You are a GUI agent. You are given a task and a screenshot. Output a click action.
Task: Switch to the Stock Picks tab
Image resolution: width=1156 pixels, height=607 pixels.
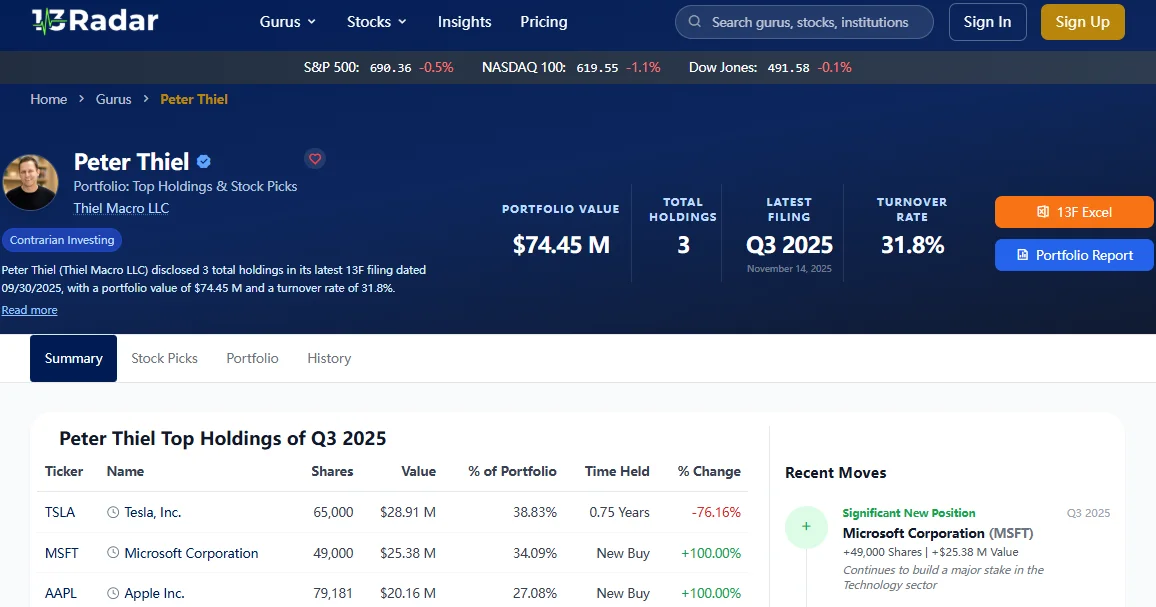(x=164, y=358)
